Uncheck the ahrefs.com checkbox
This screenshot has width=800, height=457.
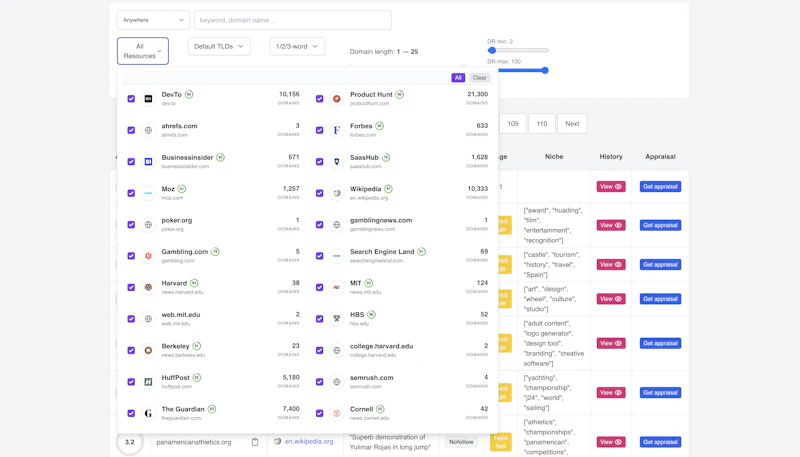coord(131,130)
